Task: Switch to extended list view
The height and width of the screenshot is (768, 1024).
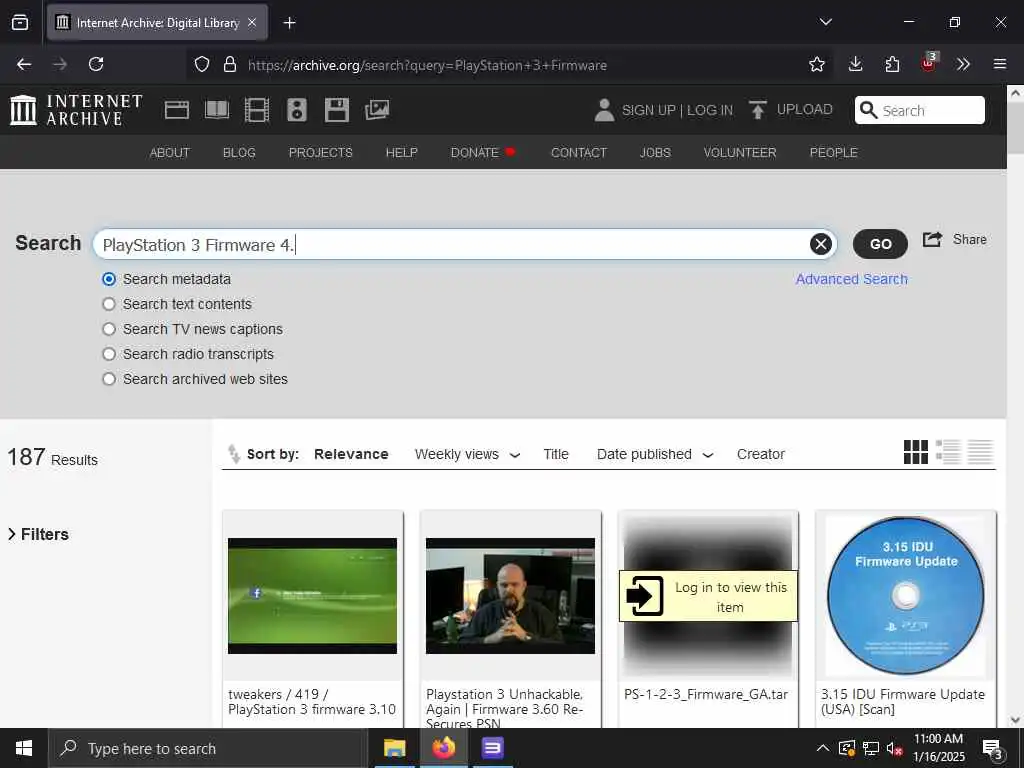Action: click(948, 452)
